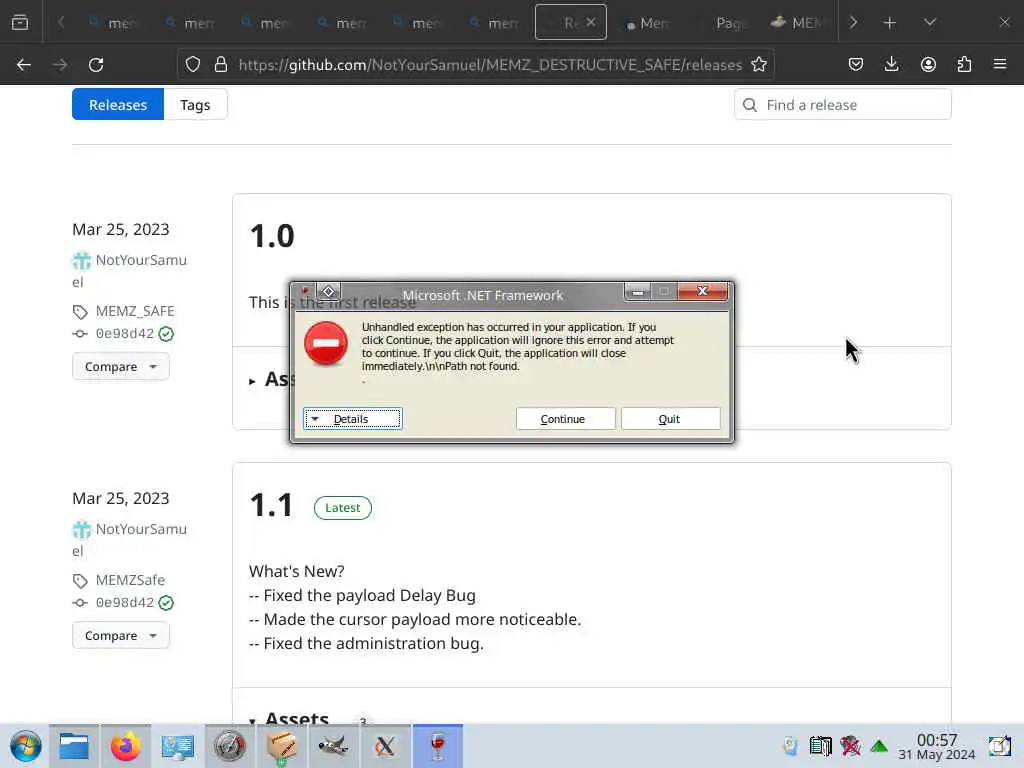The width and height of the screenshot is (1024, 768).
Task: Open the package installer box taskbar icon
Action: (281, 746)
